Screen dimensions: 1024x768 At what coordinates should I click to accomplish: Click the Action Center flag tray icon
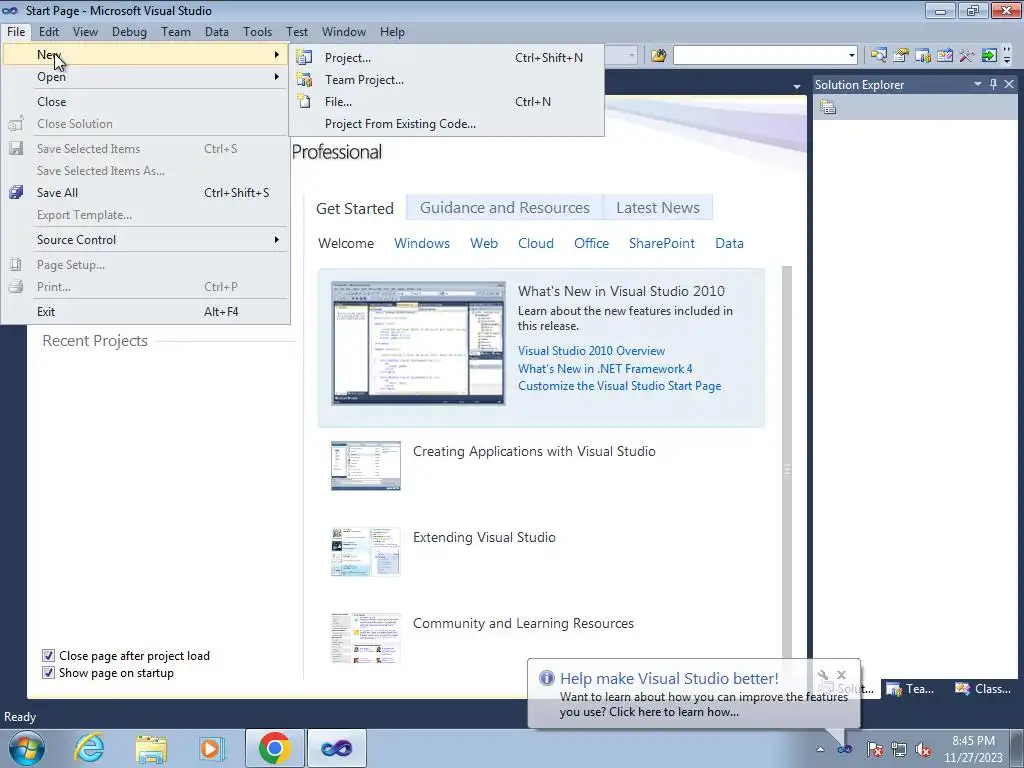(875, 749)
